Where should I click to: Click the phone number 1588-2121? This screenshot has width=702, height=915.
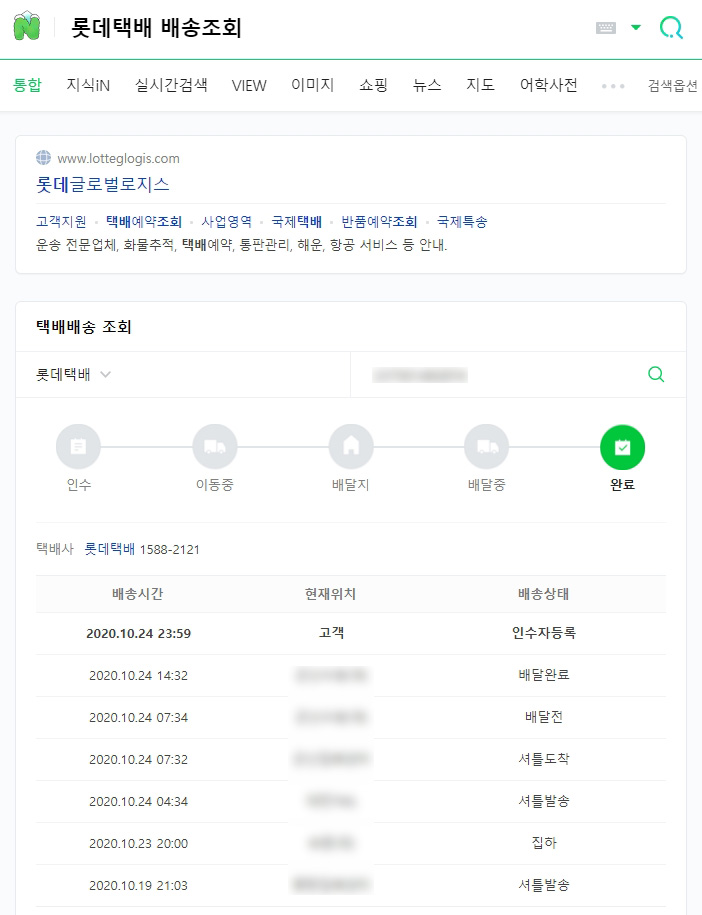tap(170, 550)
